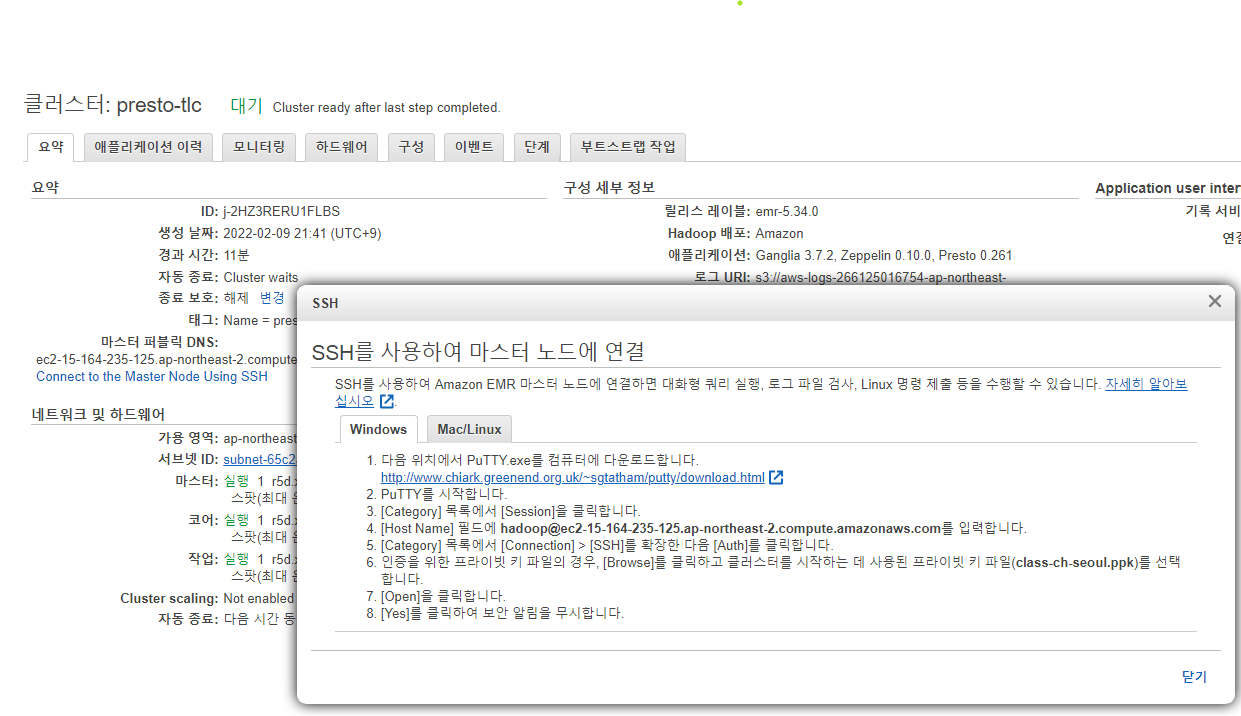
Task: Click Connect to the Master Node Using SSH
Action: [152, 377]
